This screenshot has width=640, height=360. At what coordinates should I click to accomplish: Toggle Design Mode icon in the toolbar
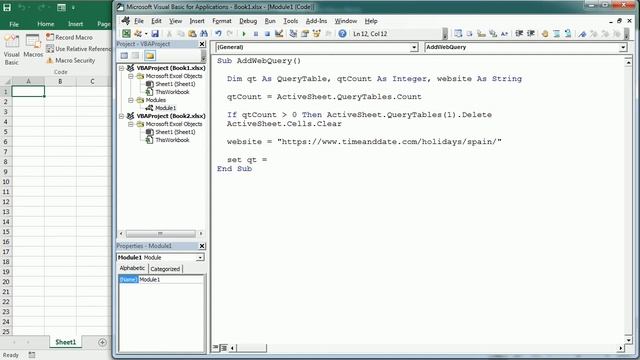point(279,34)
